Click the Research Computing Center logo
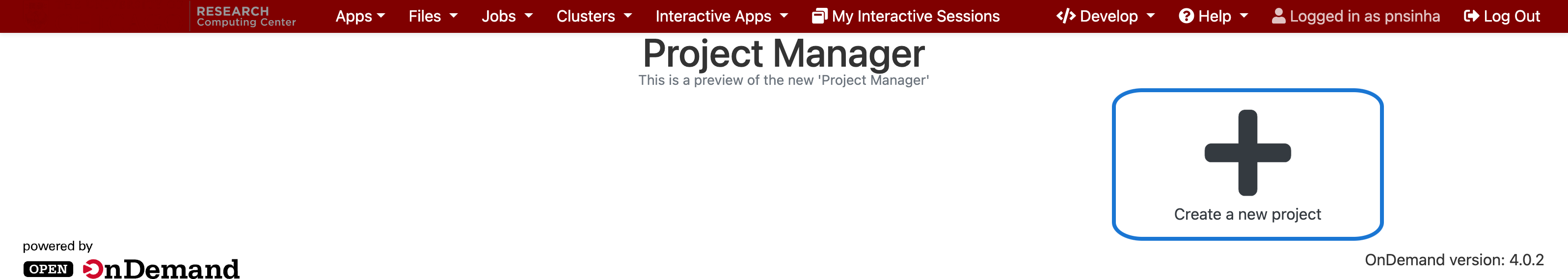Viewport: 1568px width, 279px height. pos(246,16)
